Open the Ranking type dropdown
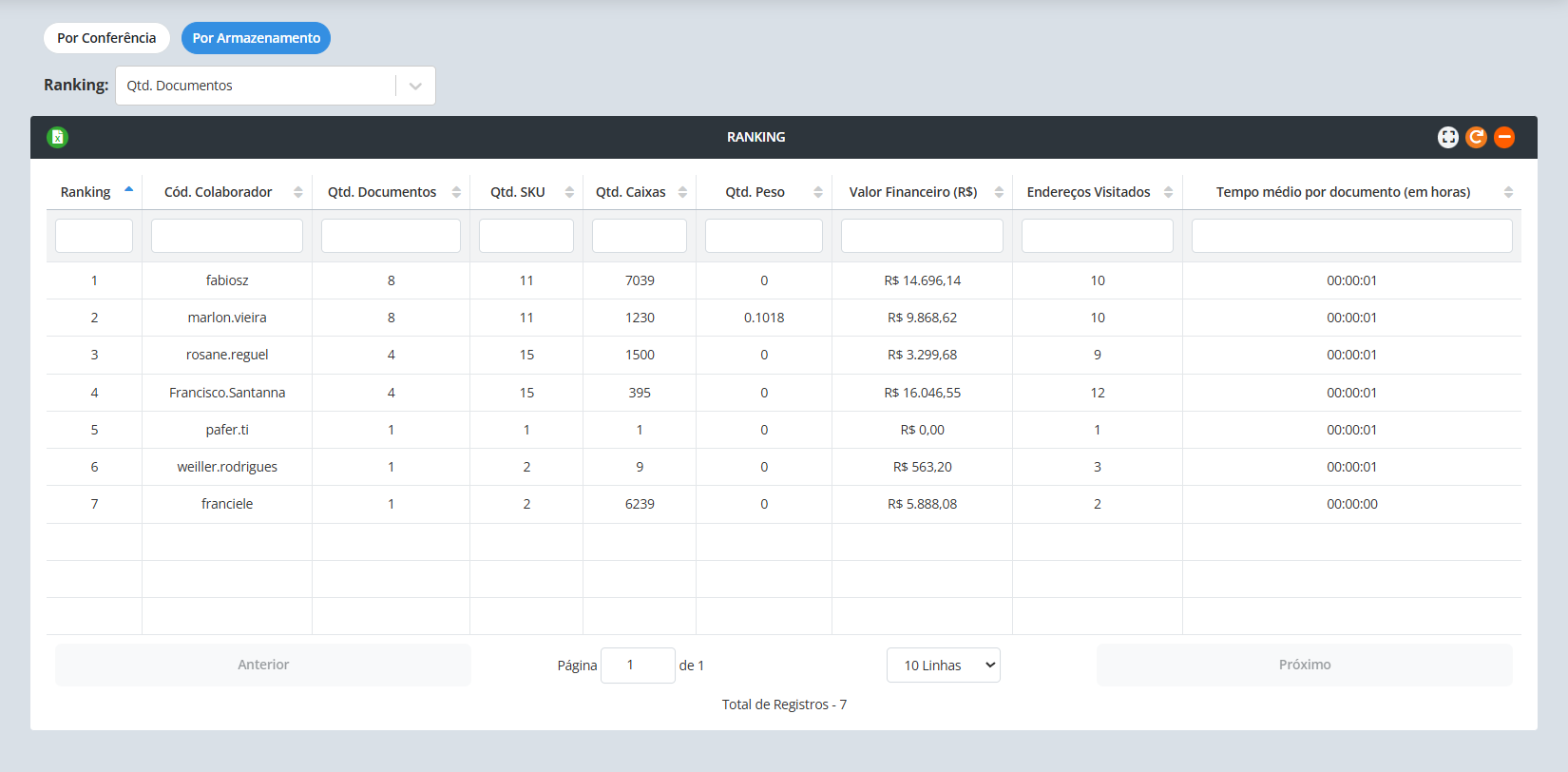The height and width of the screenshot is (772, 1568). tap(415, 86)
